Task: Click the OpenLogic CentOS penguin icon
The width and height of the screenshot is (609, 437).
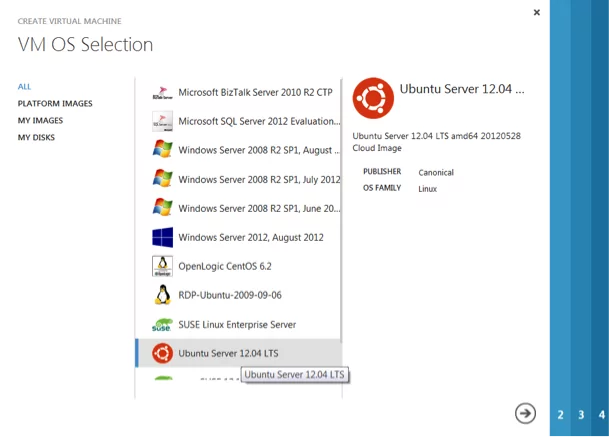Action: pyautogui.click(x=162, y=266)
